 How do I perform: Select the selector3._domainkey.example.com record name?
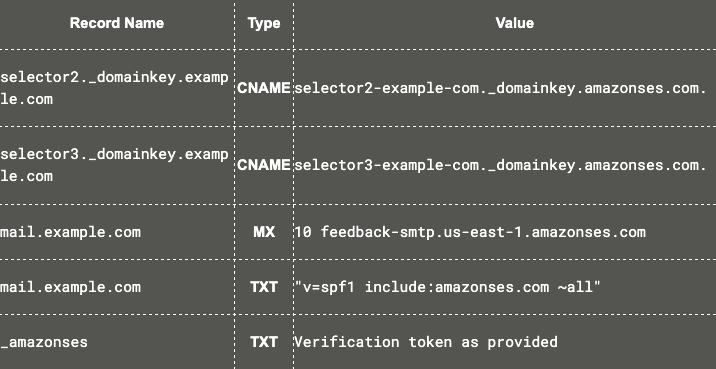click(x=114, y=165)
